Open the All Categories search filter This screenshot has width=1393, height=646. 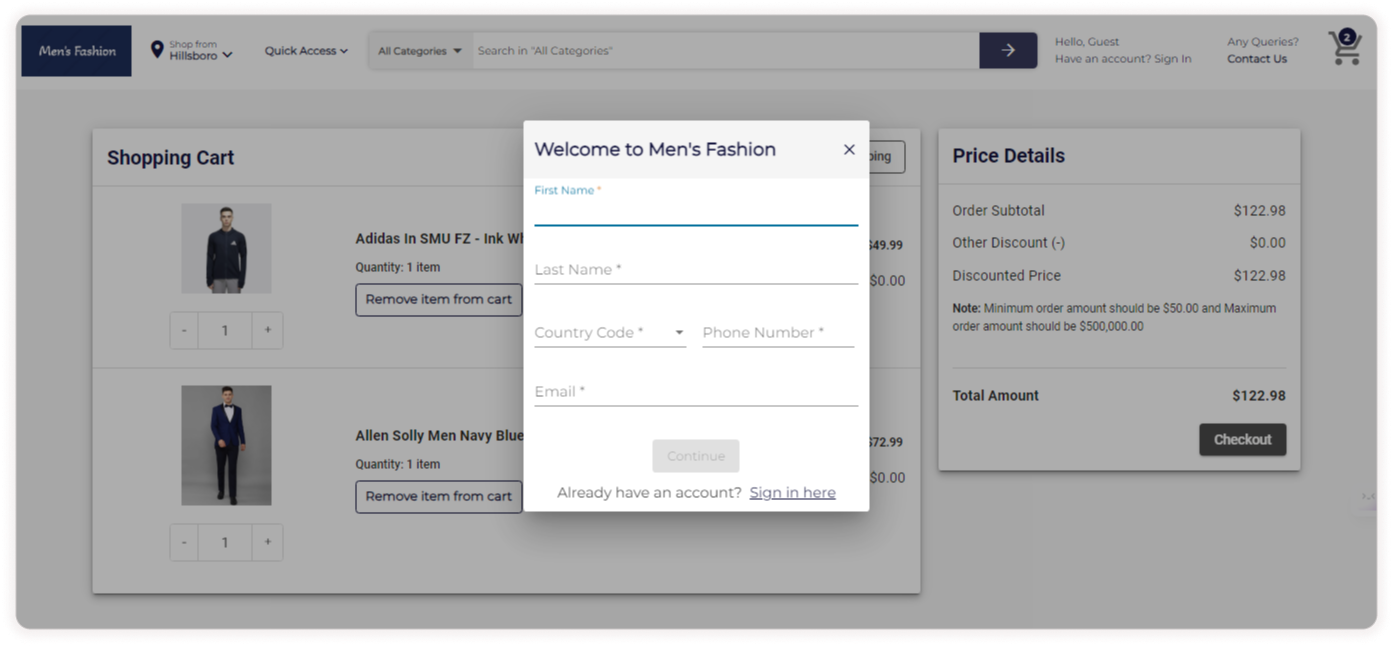click(x=420, y=51)
